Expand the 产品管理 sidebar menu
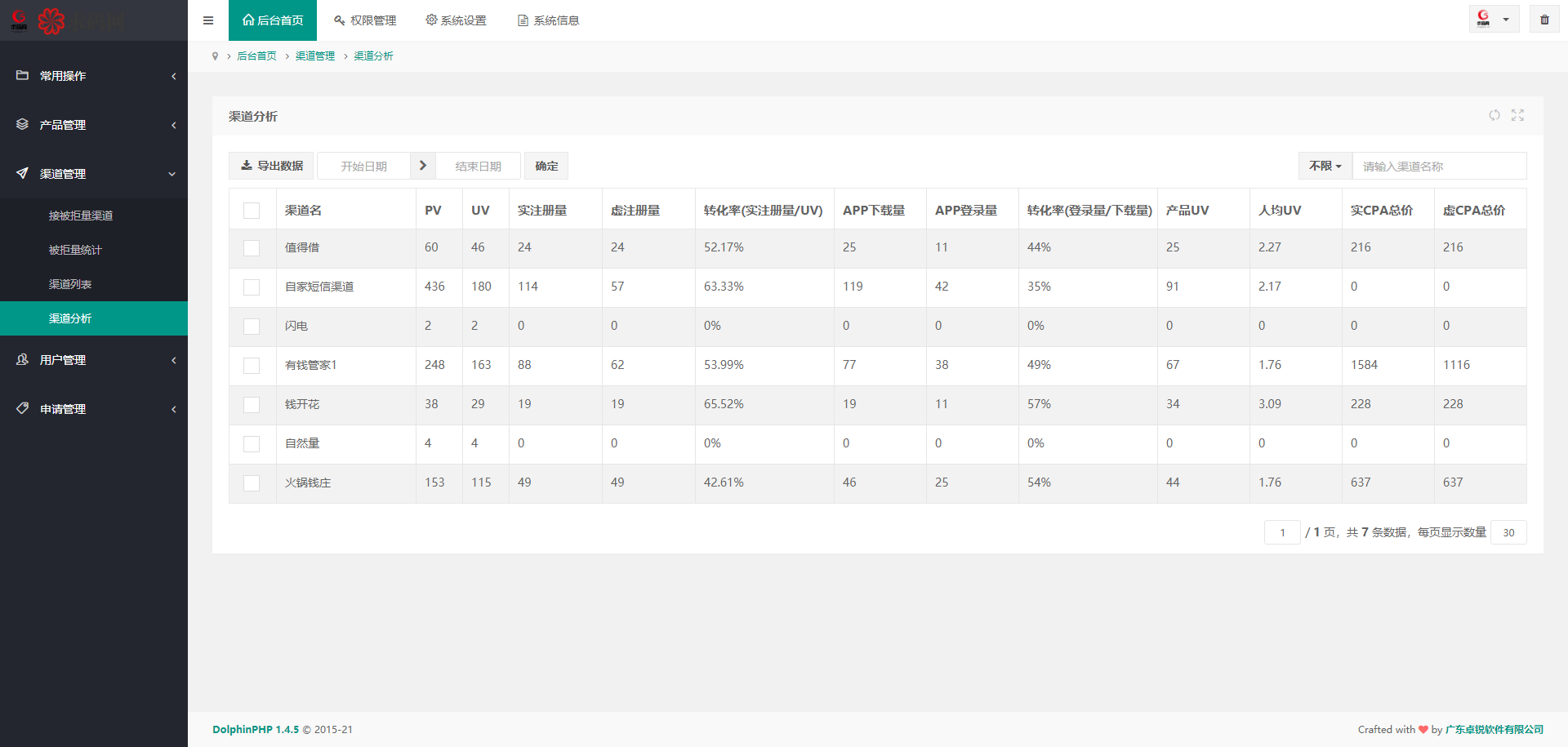1568x747 pixels. click(94, 125)
